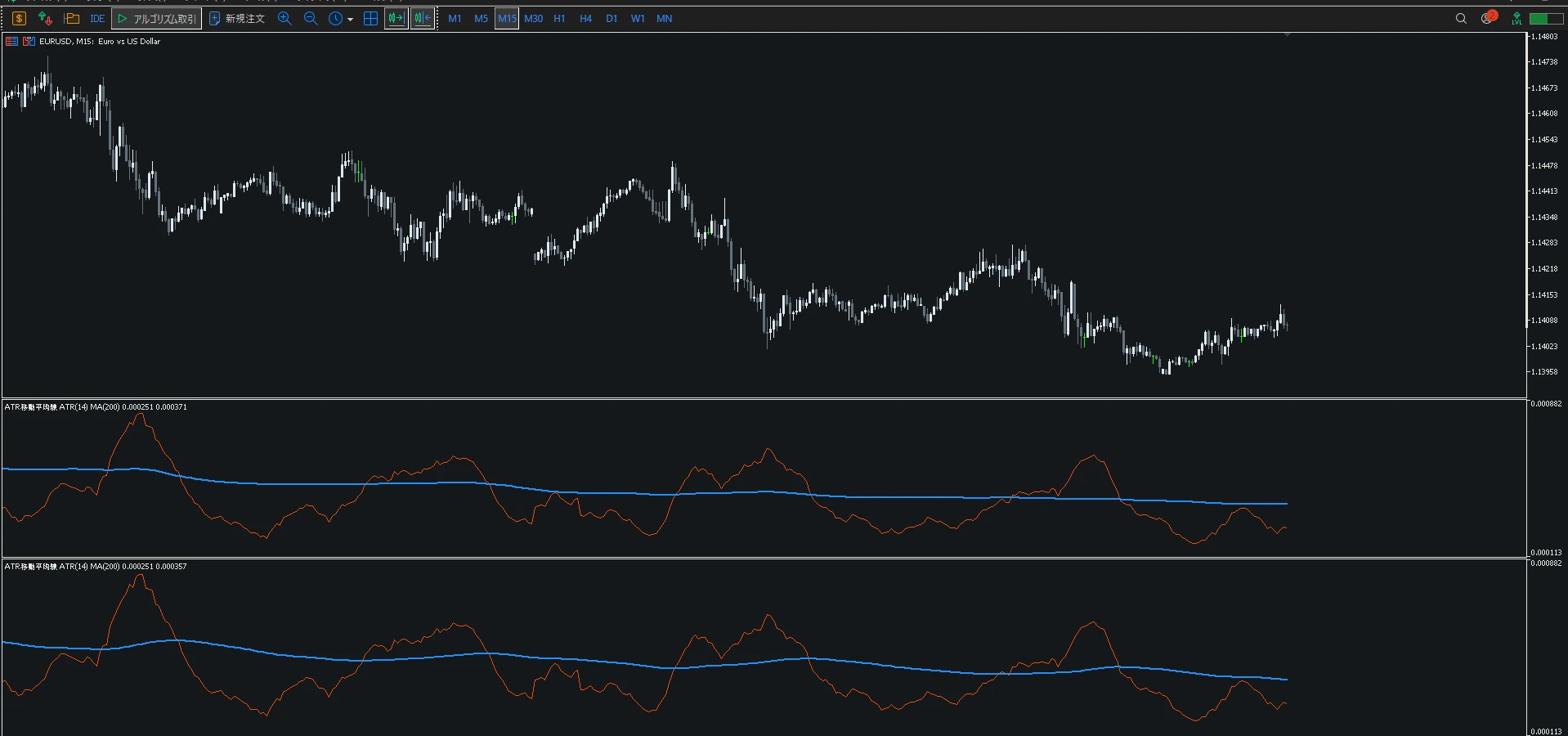Image resolution: width=1568 pixels, height=736 pixels.
Task: Toggle the アルゴリズム取引 algo trading button
Action: 157,18
